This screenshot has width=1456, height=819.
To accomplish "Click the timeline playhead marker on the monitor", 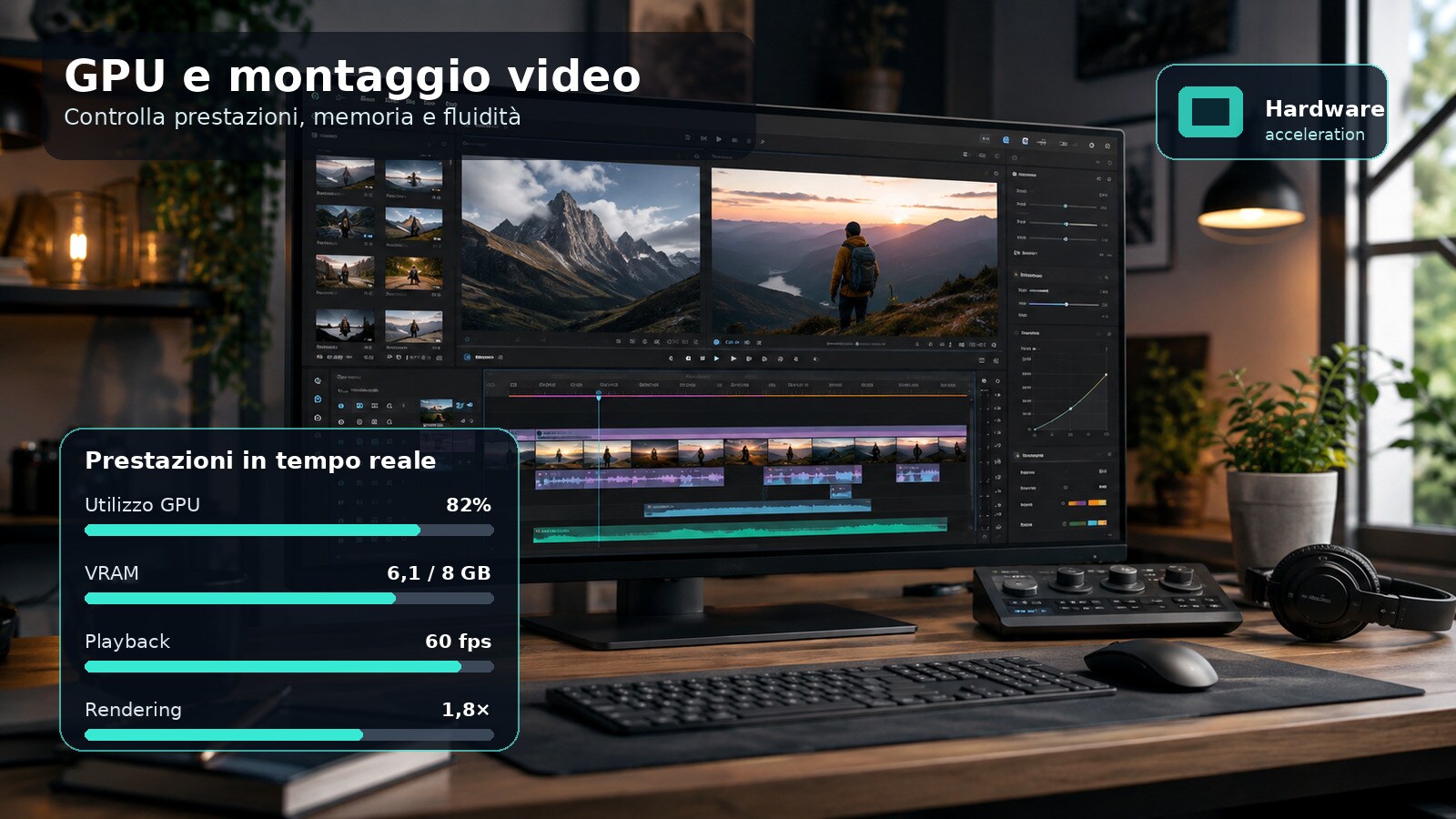I will 599,396.
